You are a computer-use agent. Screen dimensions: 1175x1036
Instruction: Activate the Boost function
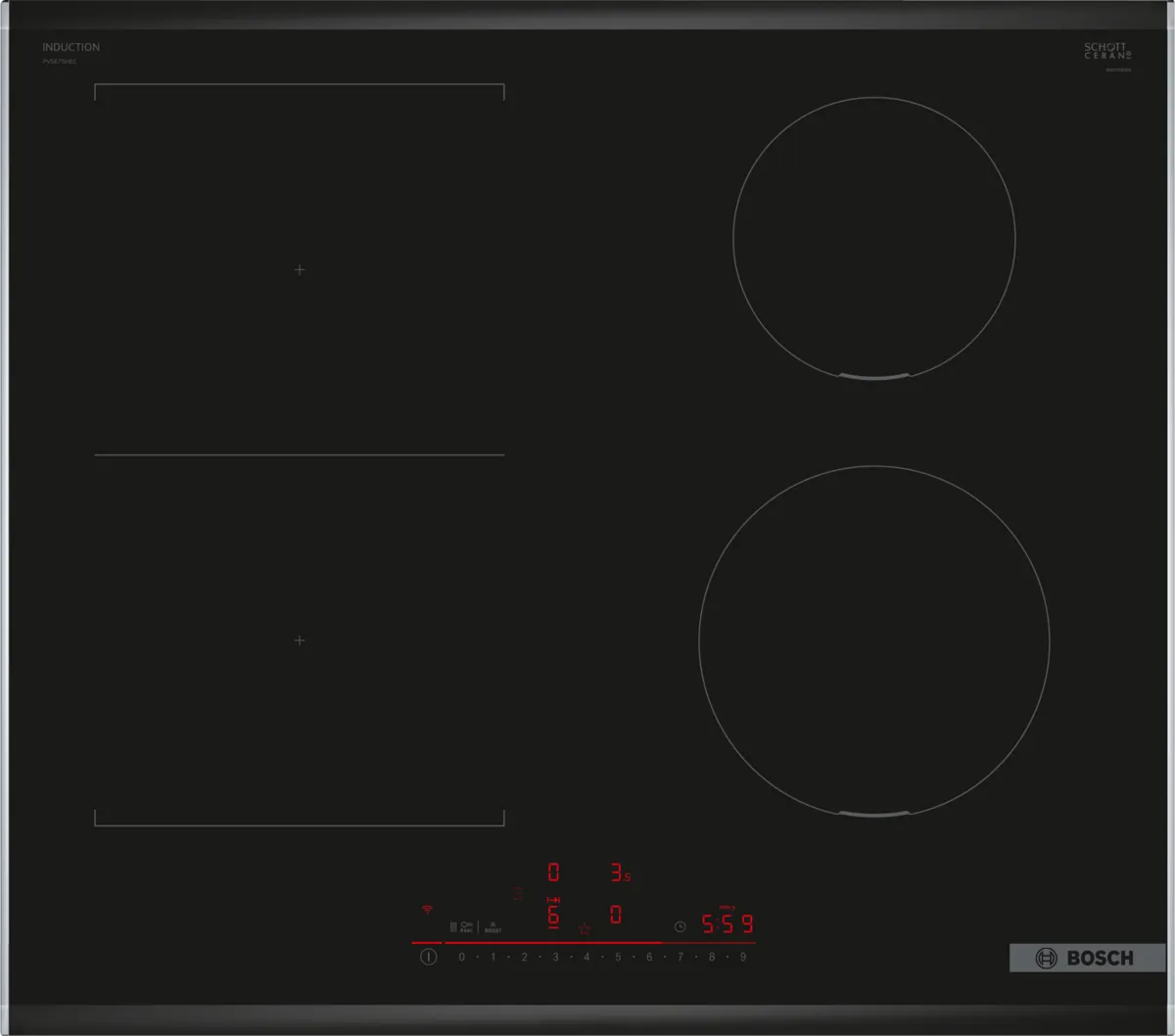493,927
